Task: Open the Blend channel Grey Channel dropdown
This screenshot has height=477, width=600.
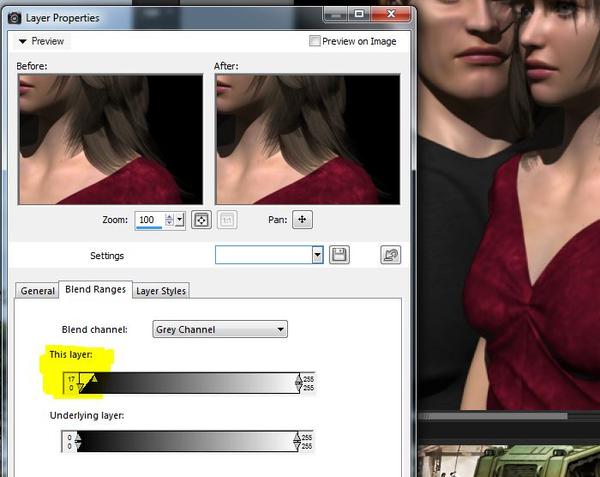Action: (x=220, y=329)
